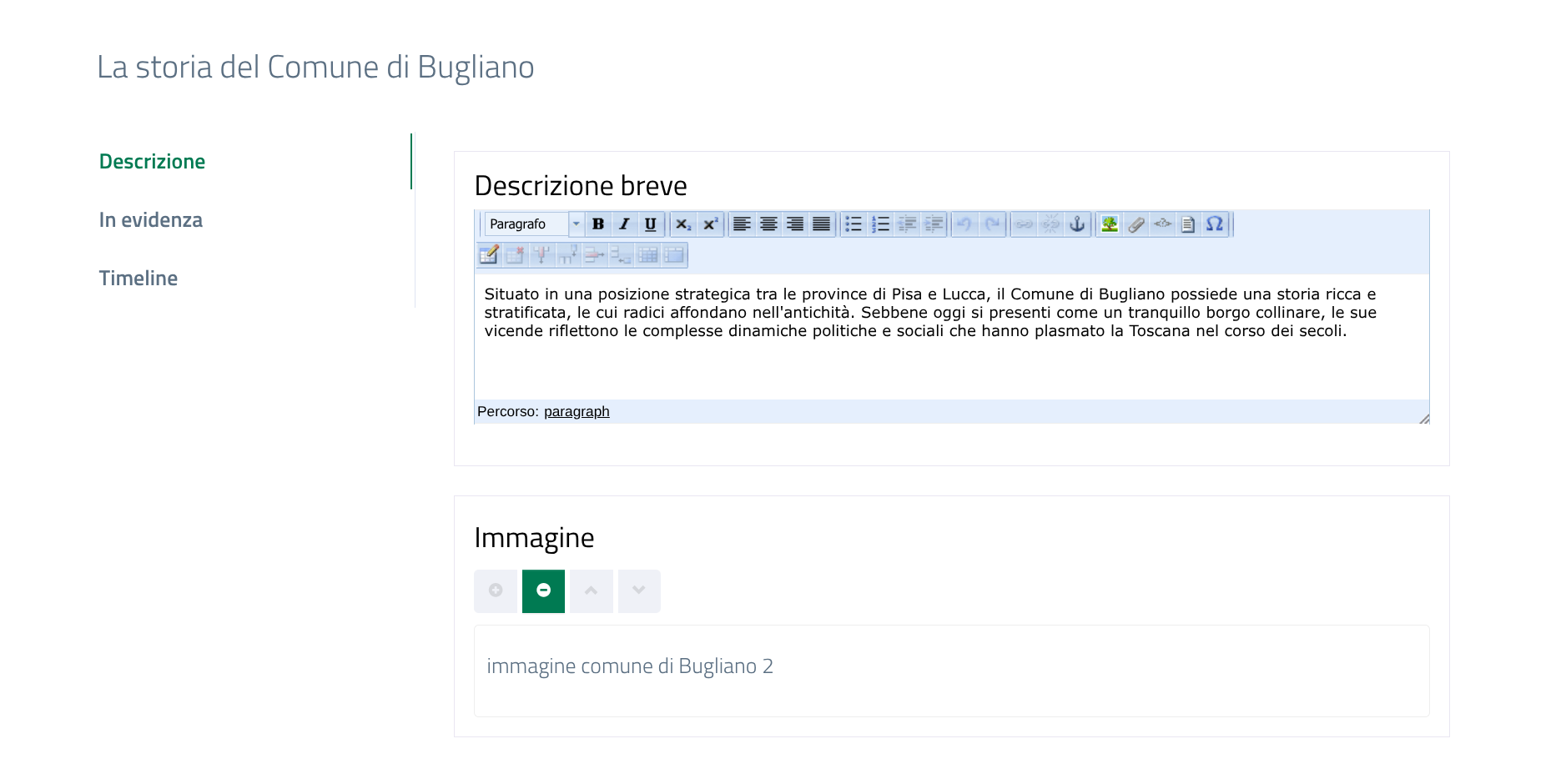Viewport: 1556px width, 784px height.
Task: Justify text with the full-justify icon
Action: point(822,224)
